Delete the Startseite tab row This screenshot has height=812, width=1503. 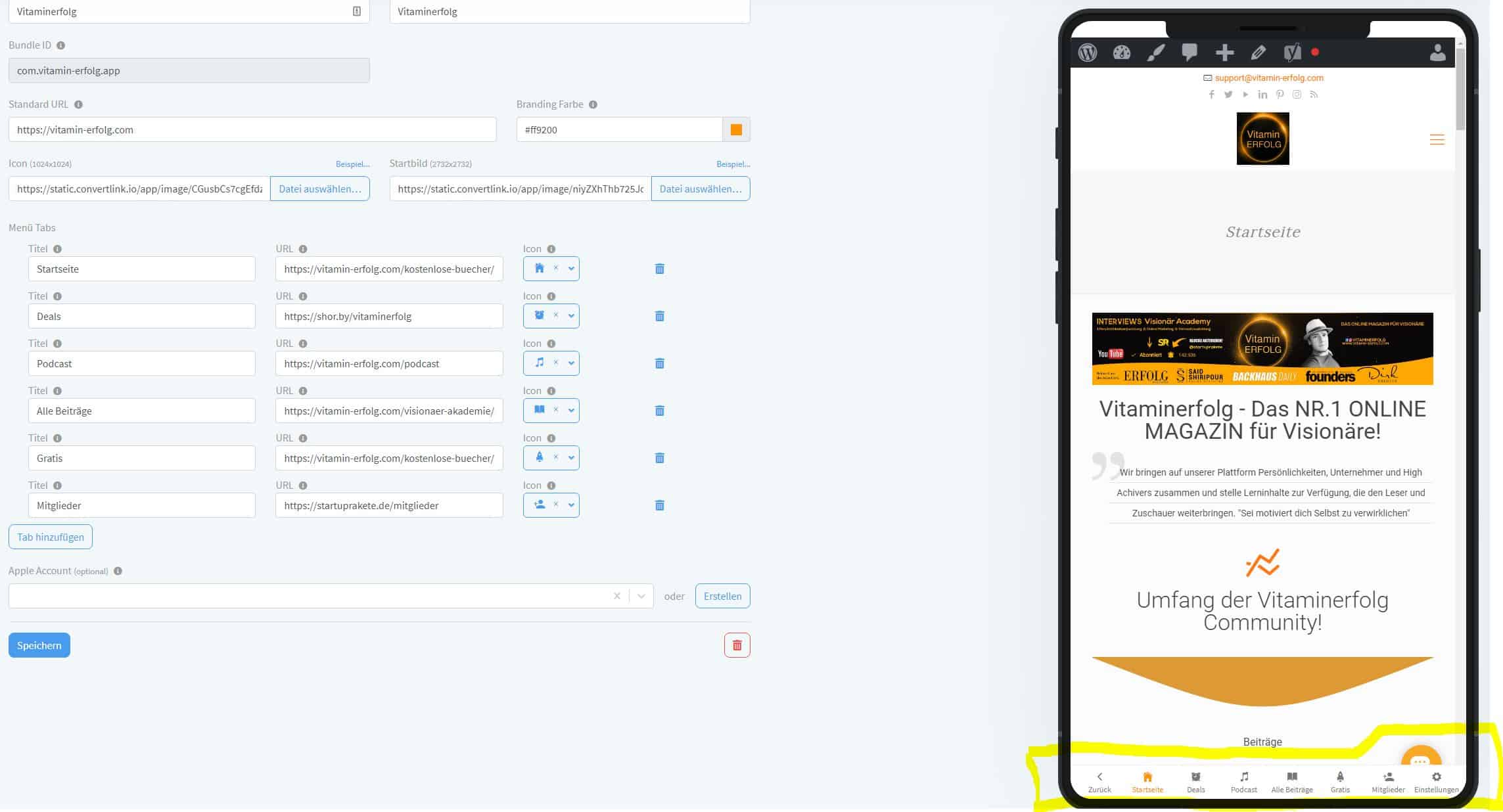point(660,269)
